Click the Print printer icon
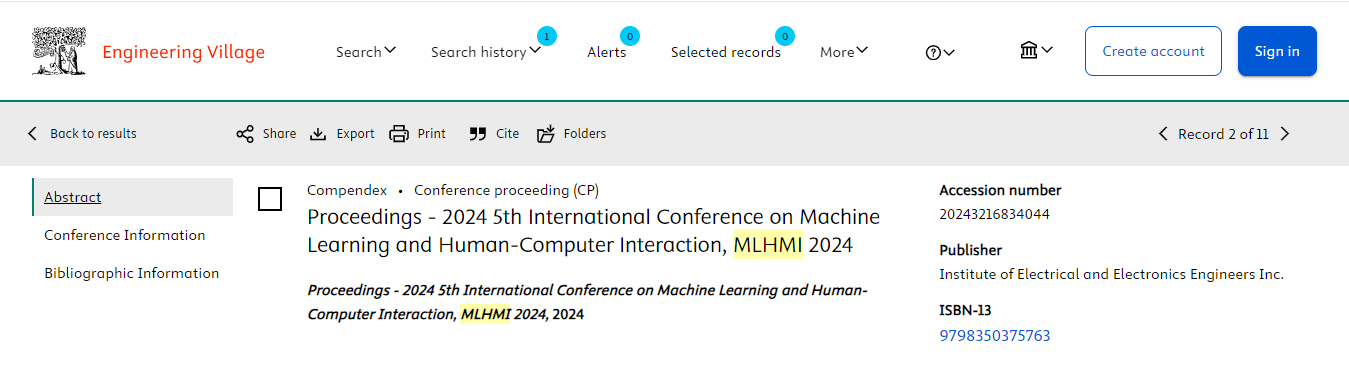The width and height of the screenshot is (1349, 365). [x=399, y=134]
